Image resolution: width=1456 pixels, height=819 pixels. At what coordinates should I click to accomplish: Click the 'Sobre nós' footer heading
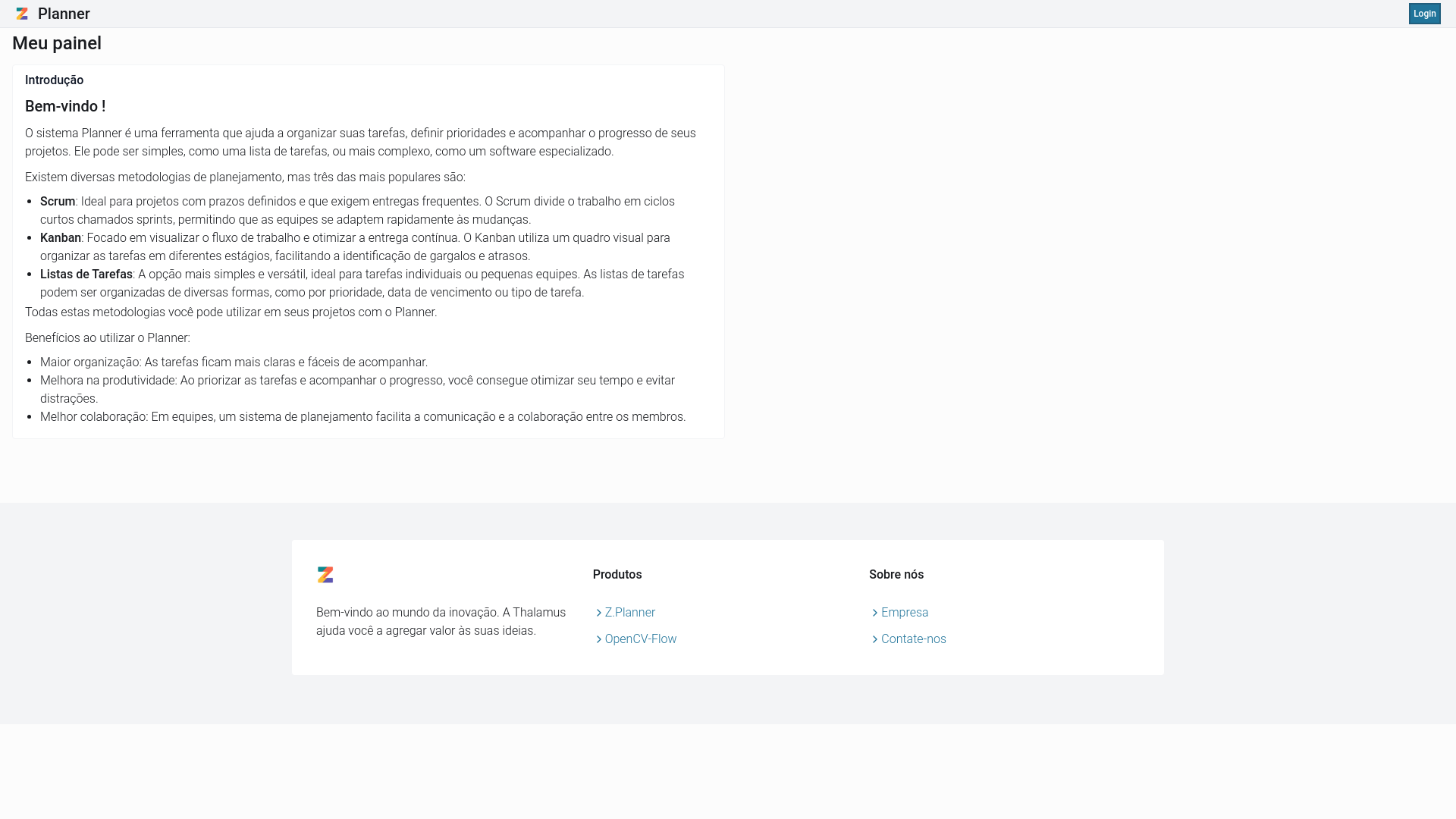point(896,574)
